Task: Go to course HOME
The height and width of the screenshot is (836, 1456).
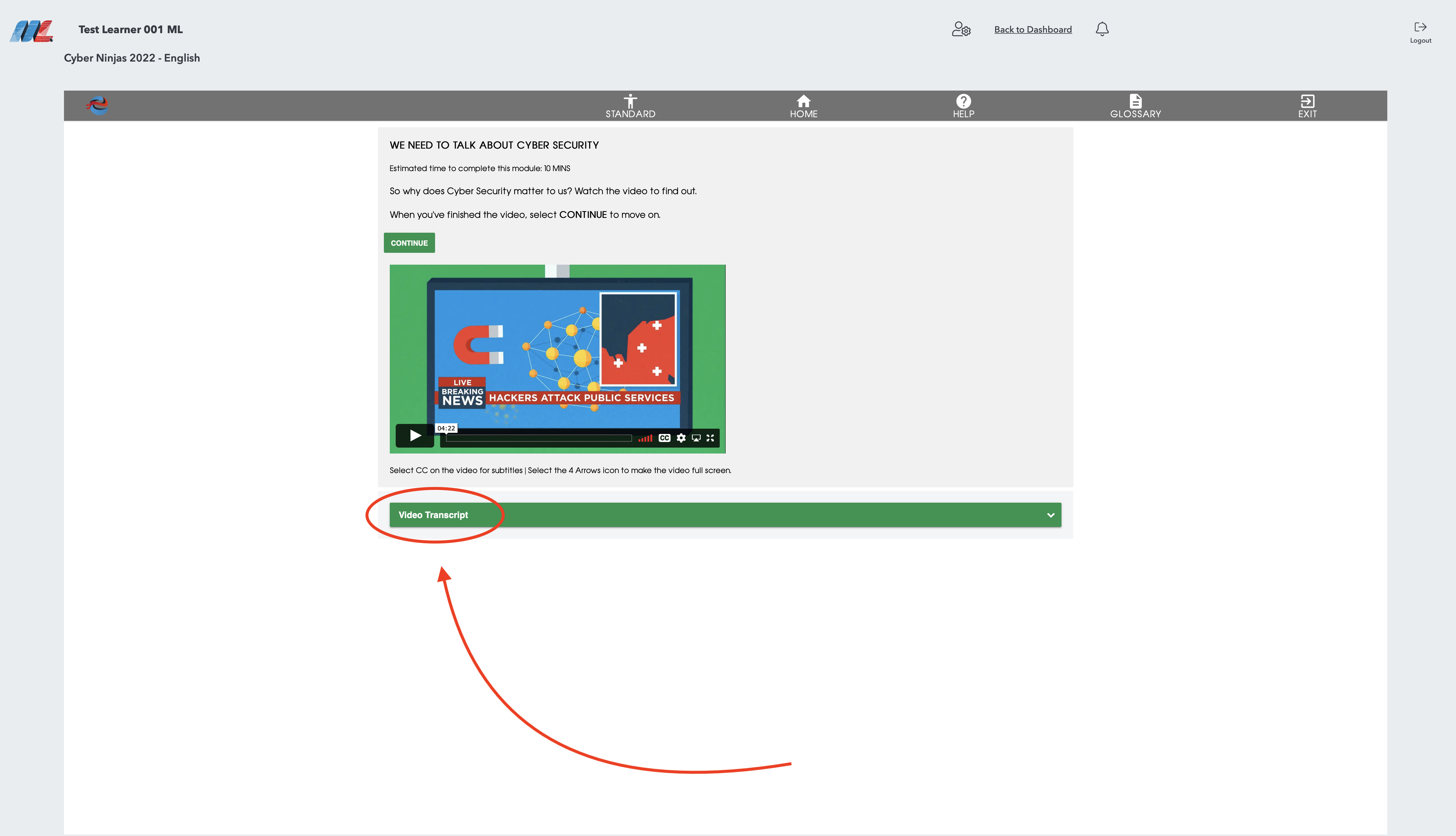Action: 803,106
